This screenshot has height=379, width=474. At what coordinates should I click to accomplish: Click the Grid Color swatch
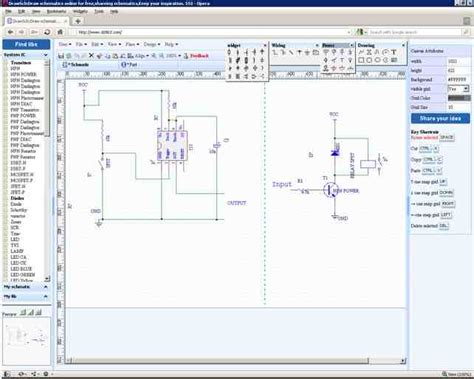click(458, 98)
